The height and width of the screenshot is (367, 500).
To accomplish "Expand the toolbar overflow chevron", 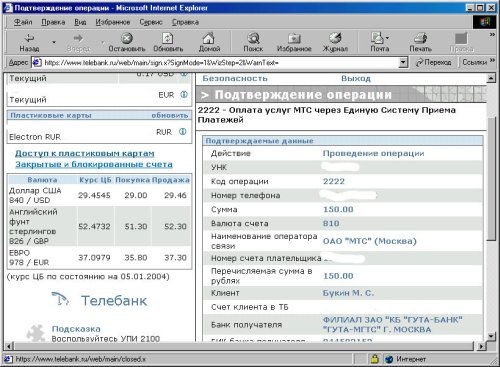I will [x=492, y=34].
